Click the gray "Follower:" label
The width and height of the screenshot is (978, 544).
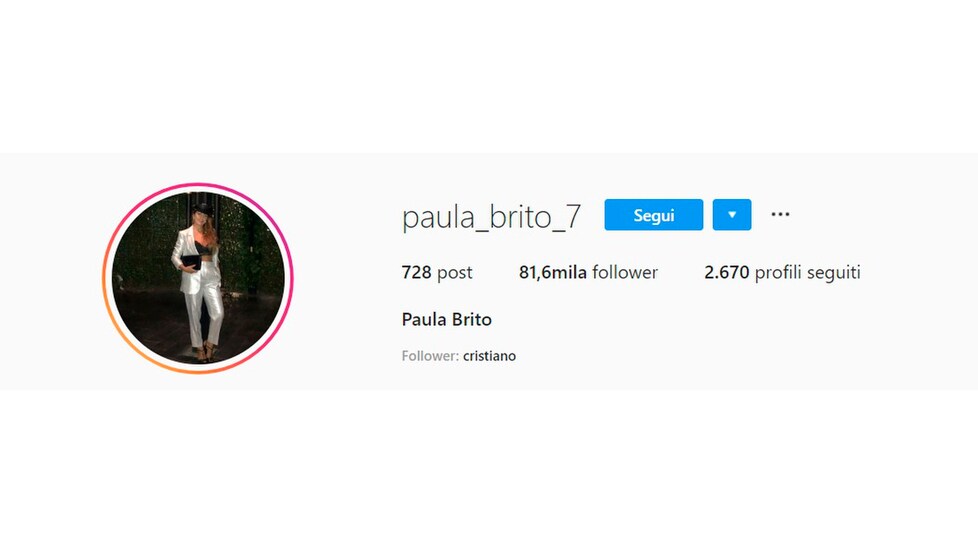pos(430,356)
